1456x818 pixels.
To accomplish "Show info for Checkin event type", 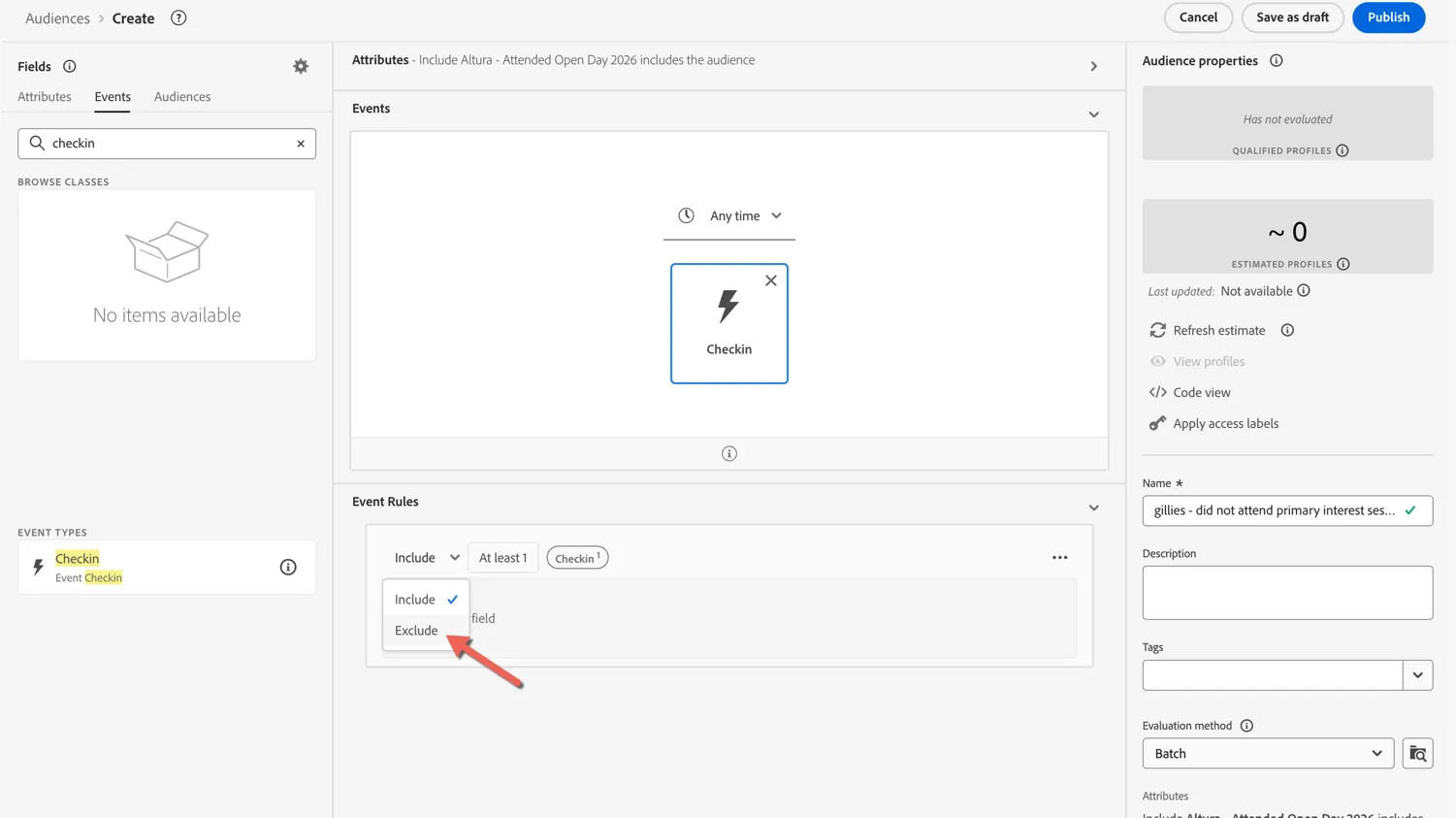I will (288, 568).
